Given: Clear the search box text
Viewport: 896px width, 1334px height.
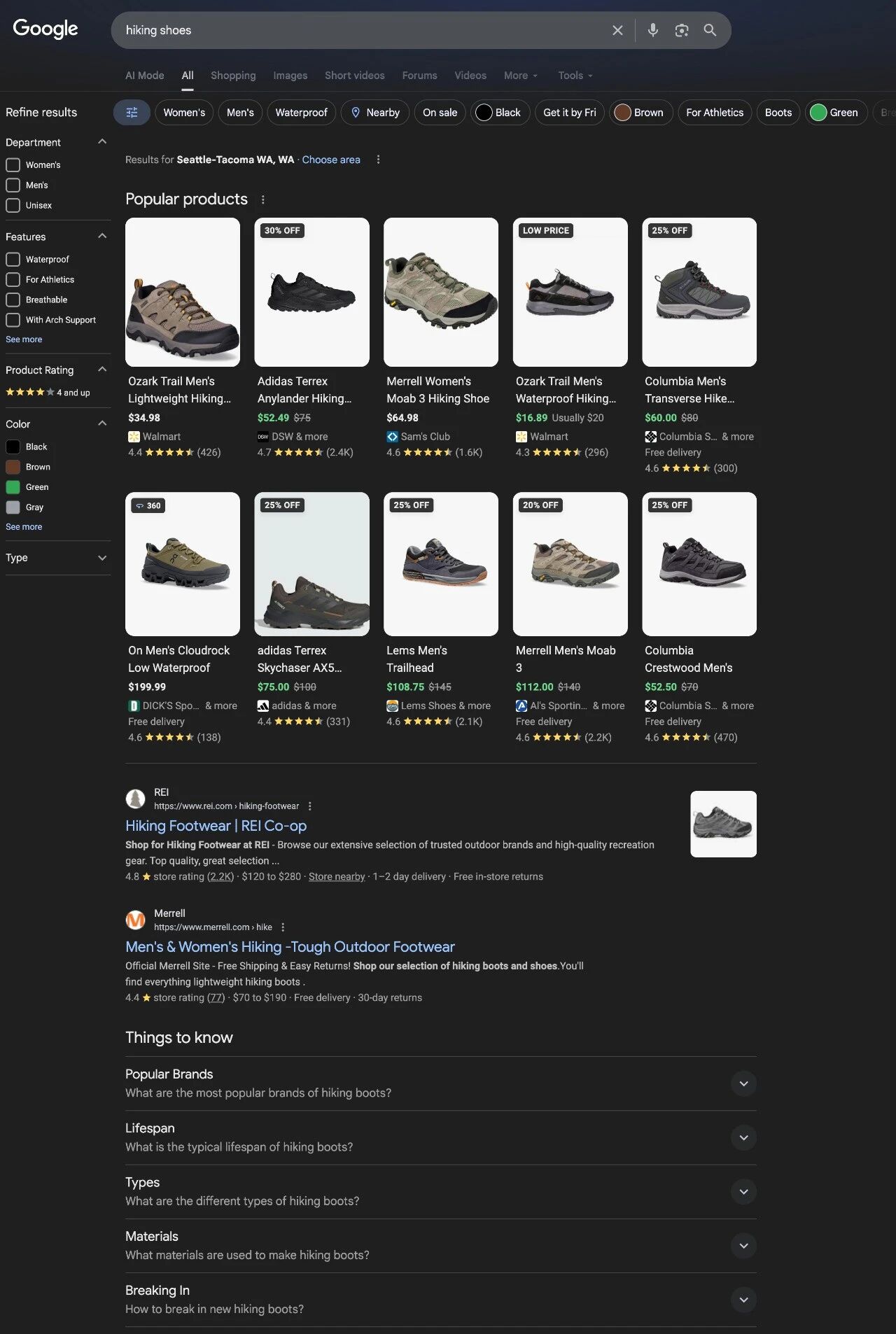Looking at the screenshot, I should point(617,30).
